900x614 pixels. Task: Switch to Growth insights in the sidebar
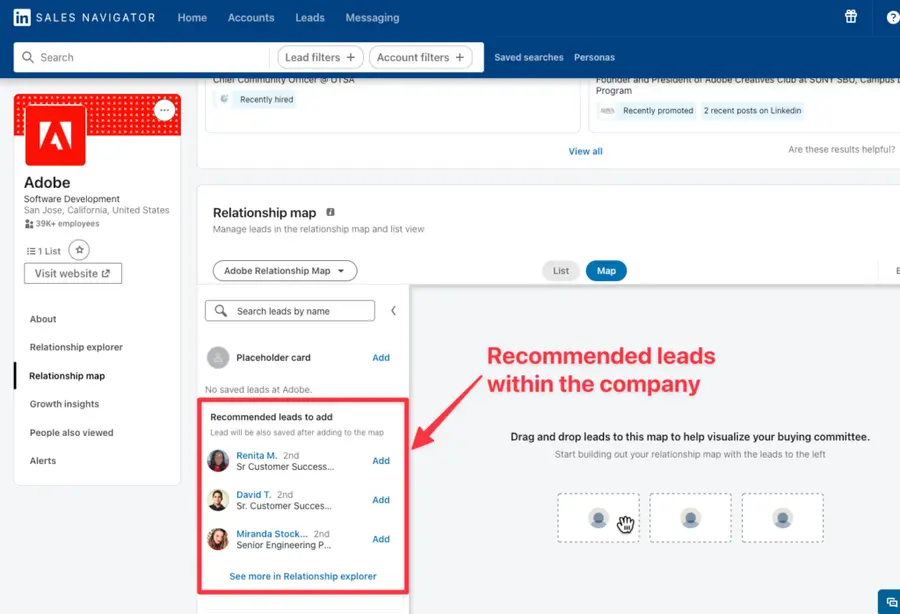click(65, 404)
